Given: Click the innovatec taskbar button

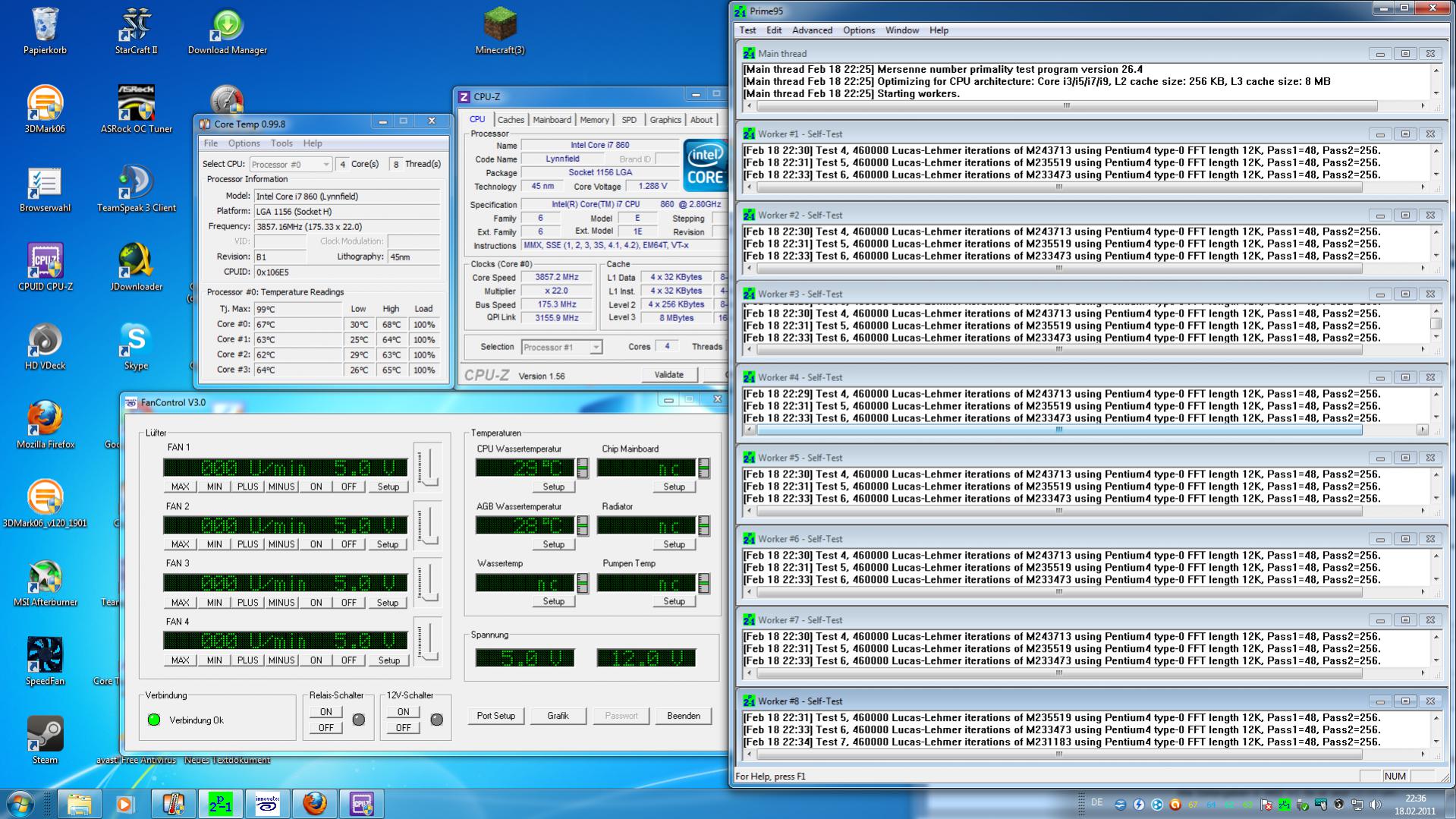Looking at the screenshot, I should (267, 804).
